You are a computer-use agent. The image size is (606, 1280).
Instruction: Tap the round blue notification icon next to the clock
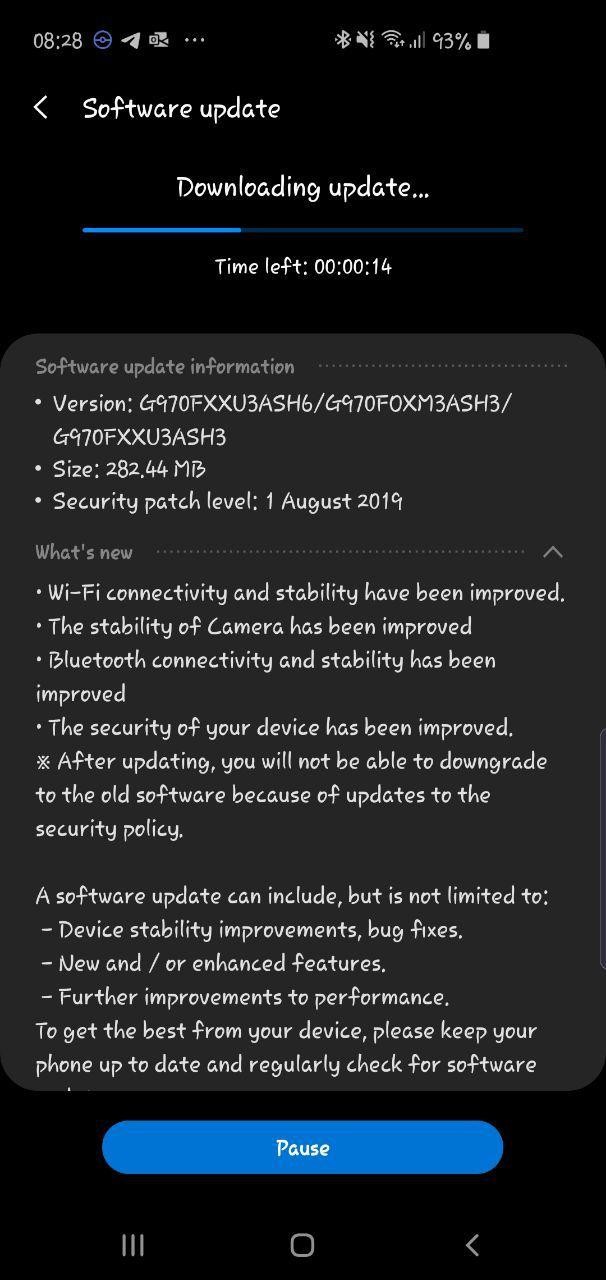102,40
